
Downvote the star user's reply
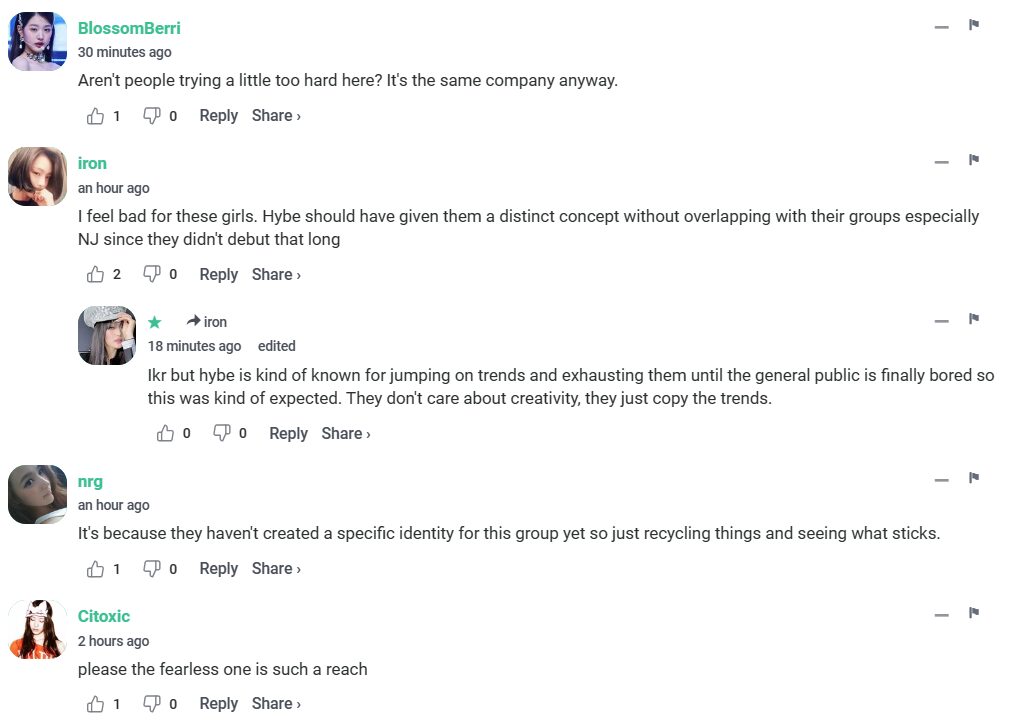[222, 434]
